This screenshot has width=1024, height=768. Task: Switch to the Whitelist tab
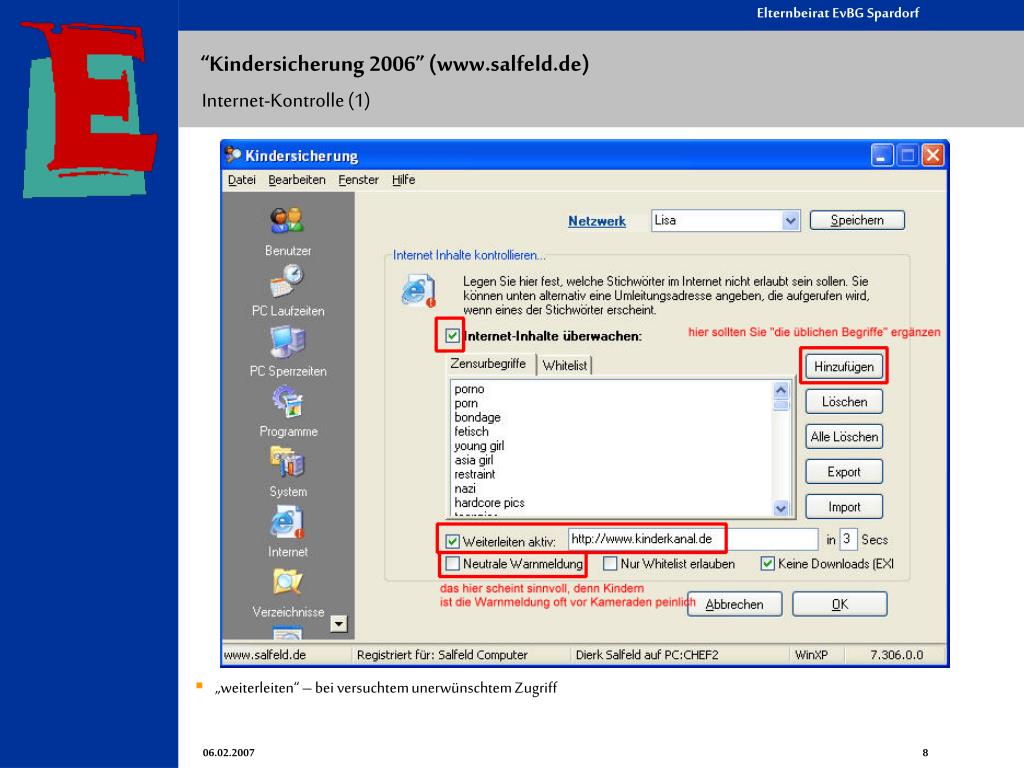[x=564, y=366]
